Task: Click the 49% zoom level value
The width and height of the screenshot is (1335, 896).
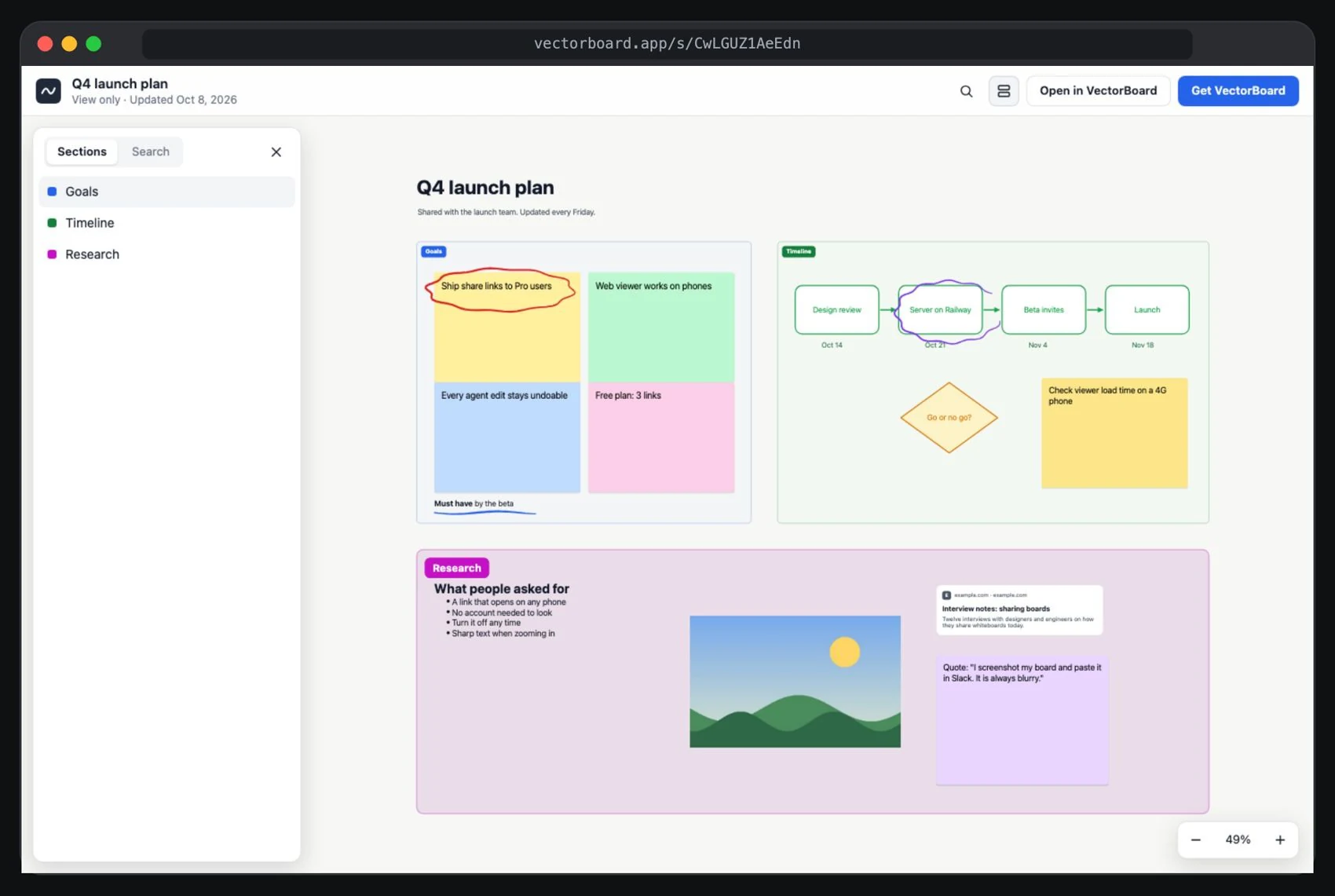Action: [x=1238, y=840]
